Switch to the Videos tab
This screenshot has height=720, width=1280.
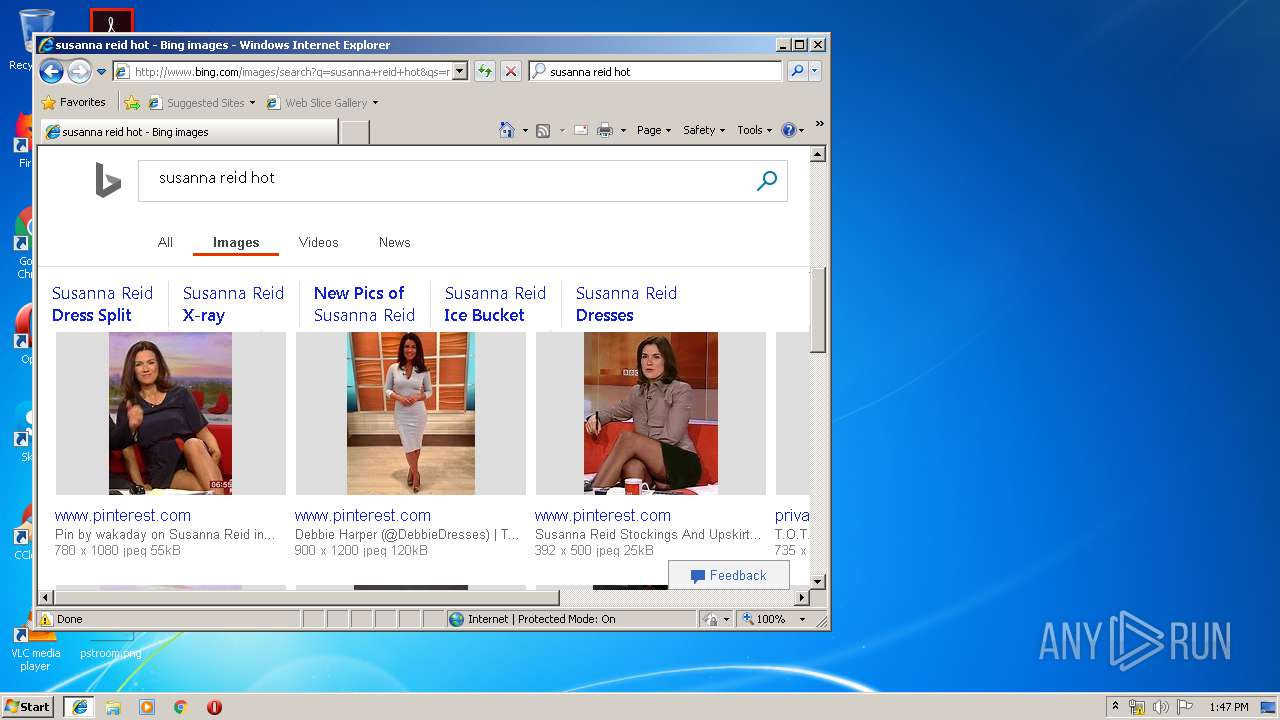point(318,242)
